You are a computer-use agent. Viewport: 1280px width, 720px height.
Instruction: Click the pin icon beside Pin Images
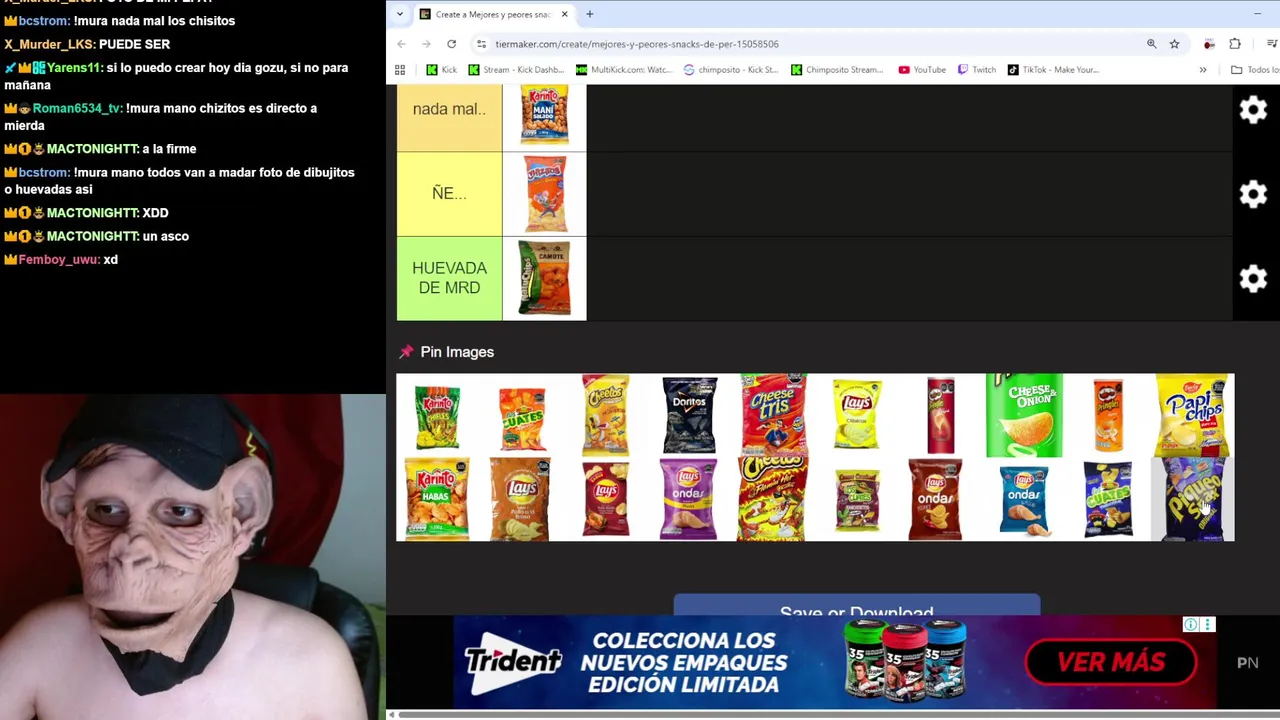pyautogui.click(x=406, y=352)
